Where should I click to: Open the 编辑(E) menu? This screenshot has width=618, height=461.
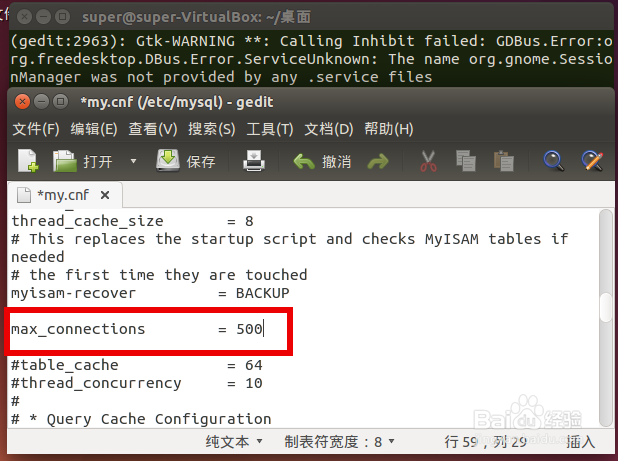pyautogui.click(x=94, y=129)
